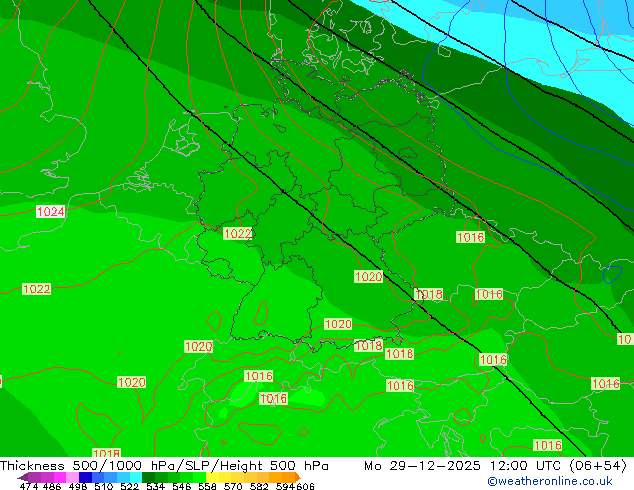Click the 510 legend value
This screenshot has width=634, height=490.
(x=104, y=486)
